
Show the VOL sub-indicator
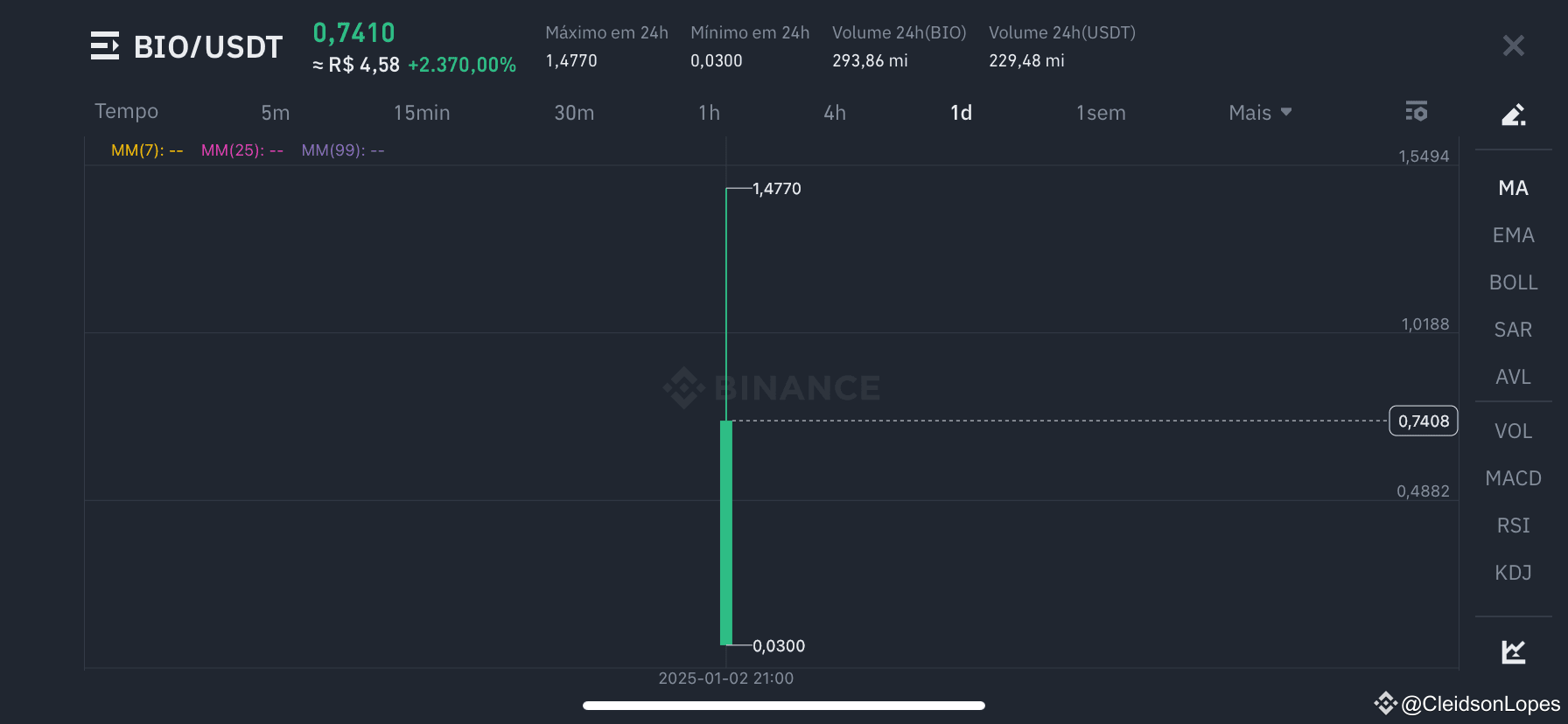(1513, 431)
